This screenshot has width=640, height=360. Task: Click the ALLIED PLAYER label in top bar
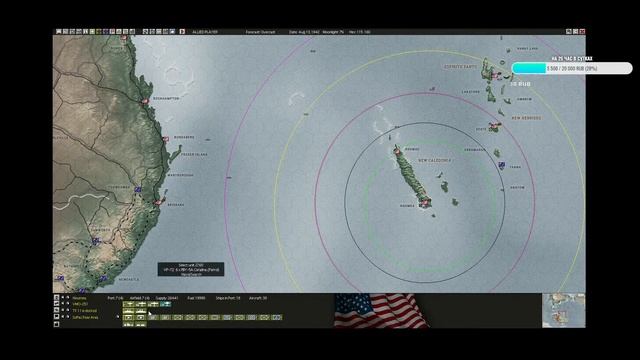tap(205, 31)
